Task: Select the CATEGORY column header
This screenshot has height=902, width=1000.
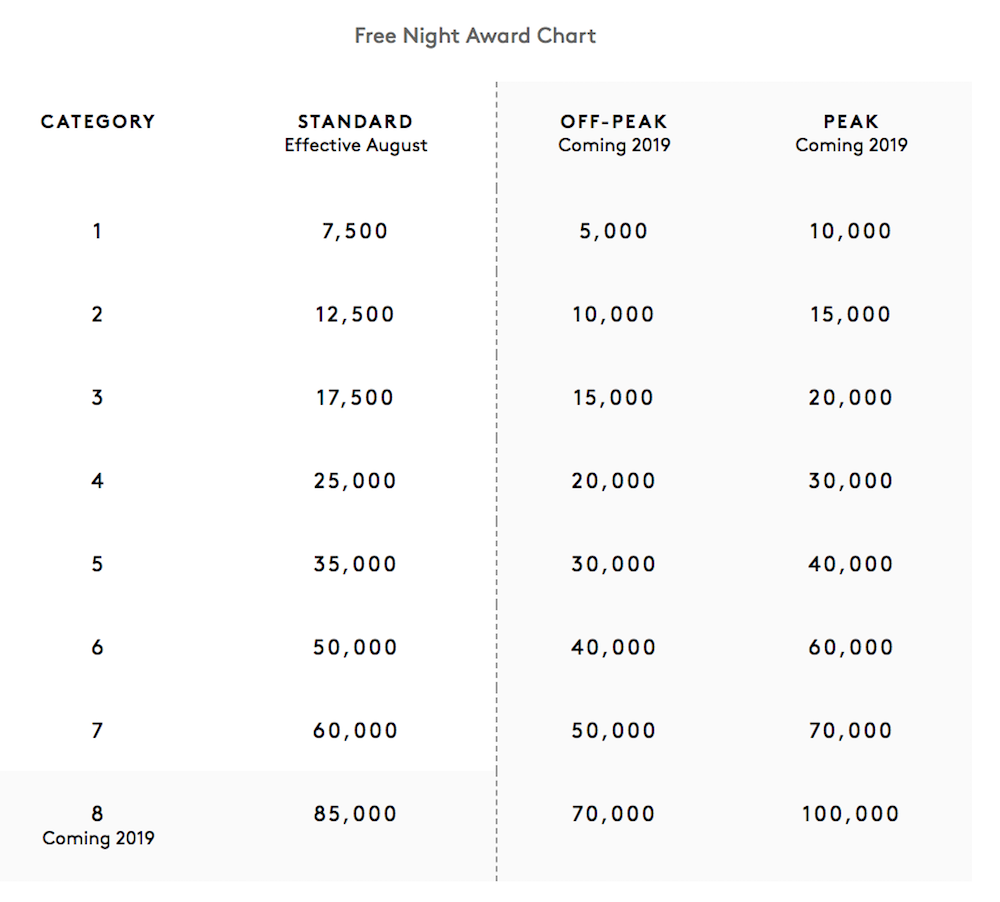Action: [98, 122]
